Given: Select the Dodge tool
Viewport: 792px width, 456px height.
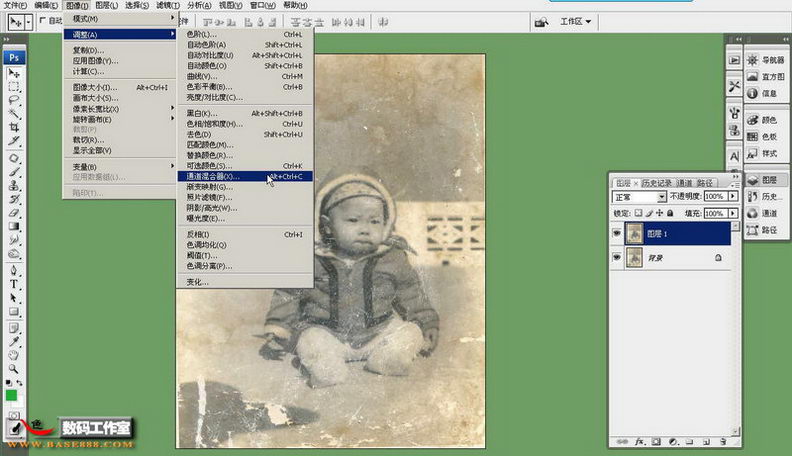Looking at the screenshot, I should coord(14,253).
